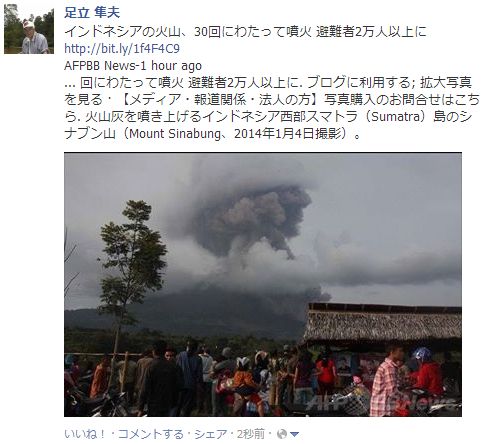Click the globe public-privacy icon
484x444 pixels.
click(282, 434)
